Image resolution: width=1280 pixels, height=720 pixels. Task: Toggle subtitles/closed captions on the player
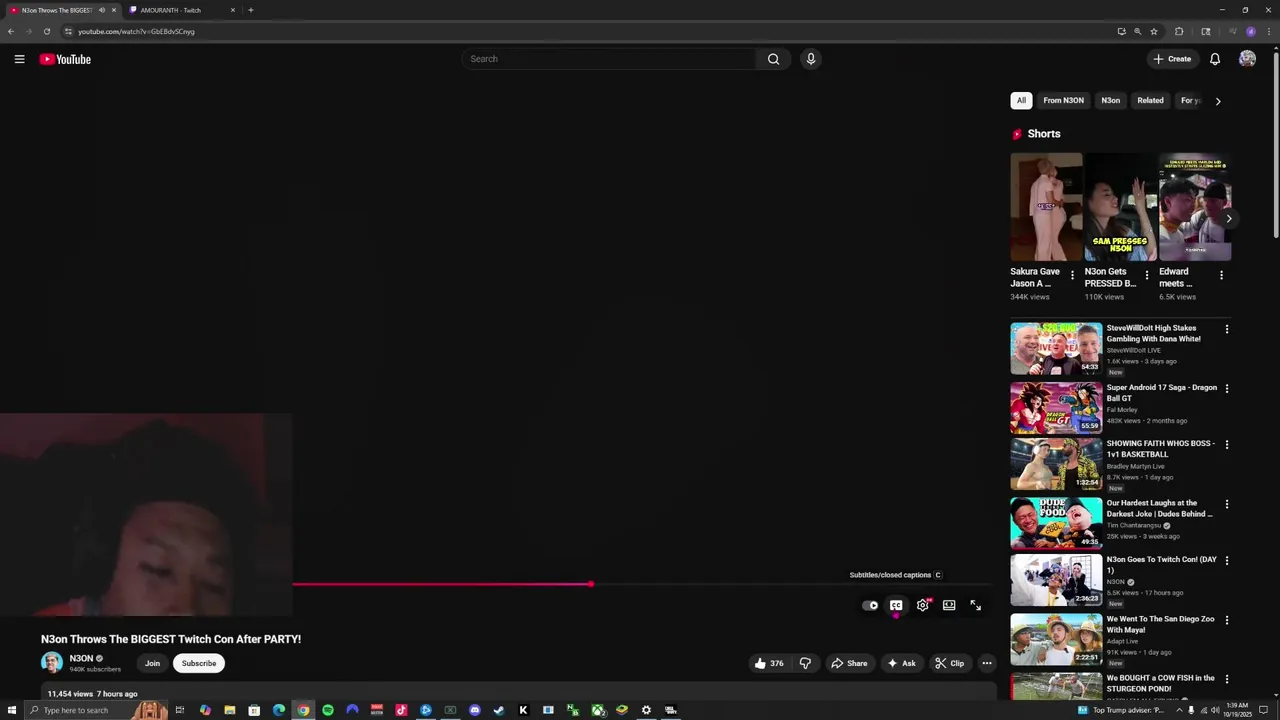coord(896,605)
